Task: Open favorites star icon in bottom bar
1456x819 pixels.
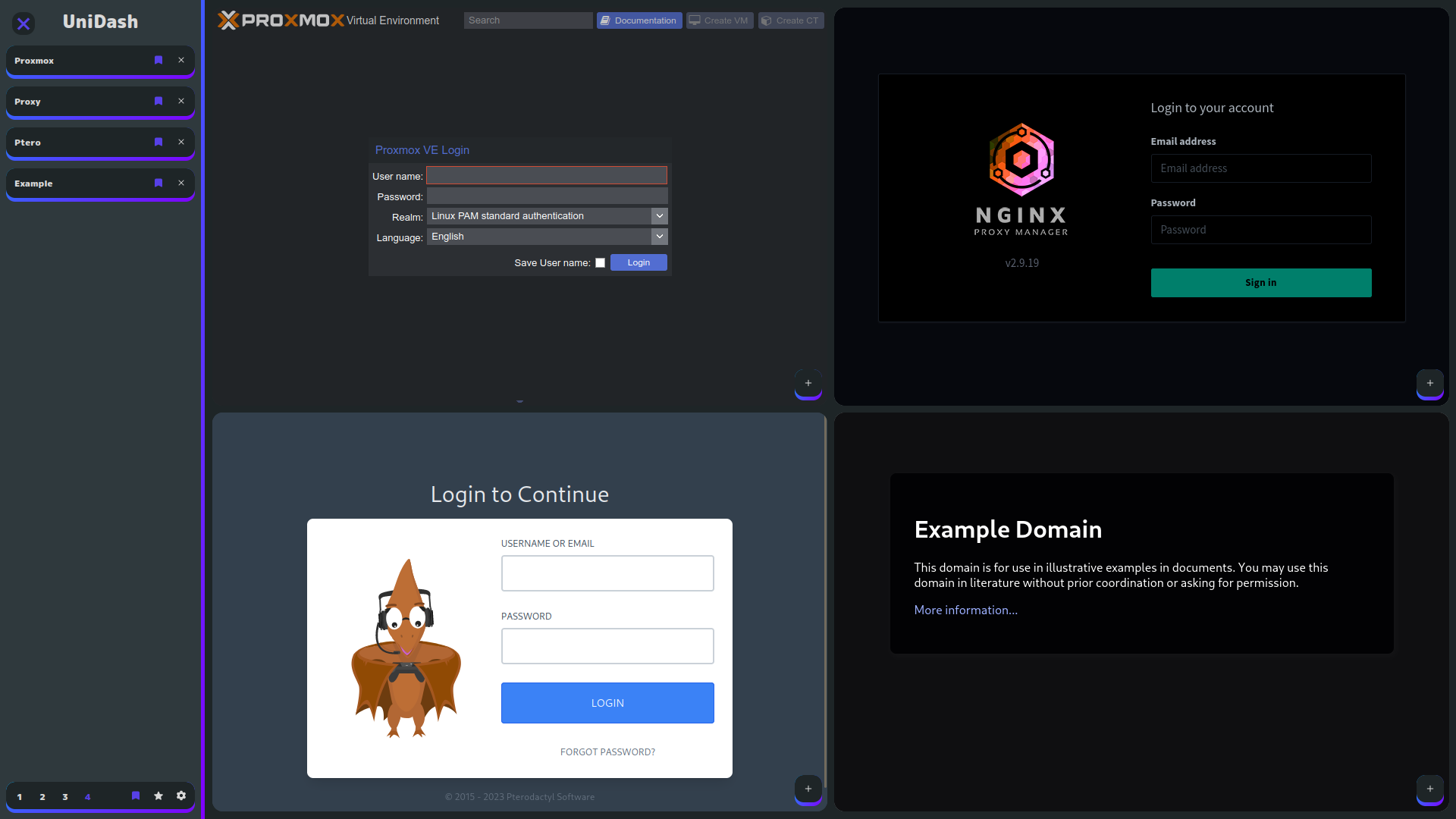Action: click(x=158, y=795)
